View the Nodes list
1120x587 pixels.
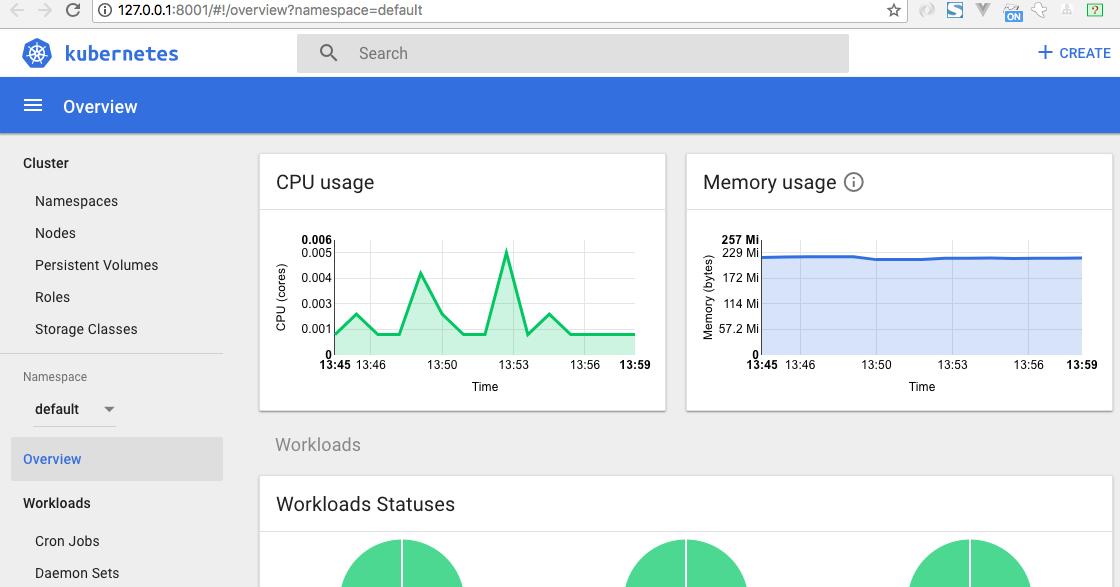pyautogui.click(x=55, y=233)
